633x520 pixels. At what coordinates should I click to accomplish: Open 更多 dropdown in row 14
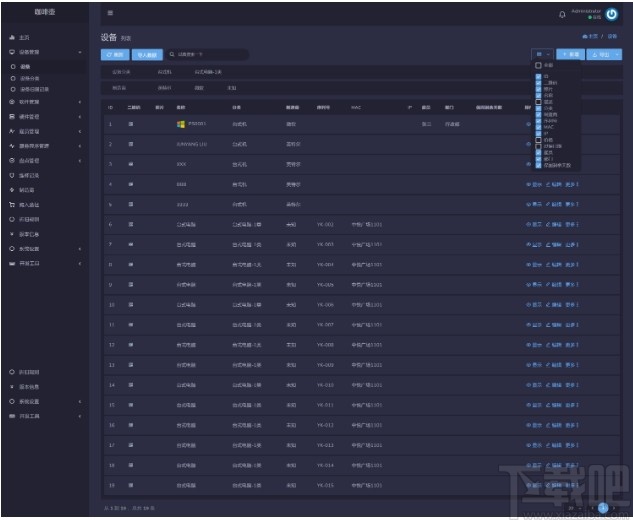[x=572, y=385]
